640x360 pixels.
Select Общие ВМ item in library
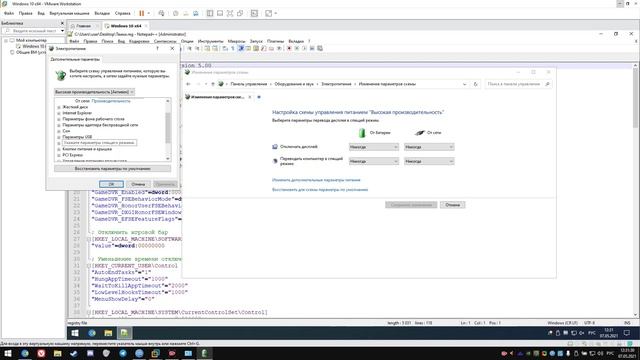tap(31, 52)
